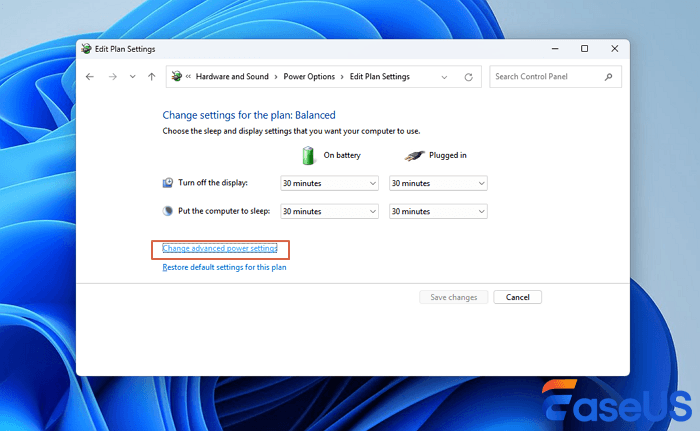
Task: Expand the chevron after Power Options
Action: tap(342, 77)
